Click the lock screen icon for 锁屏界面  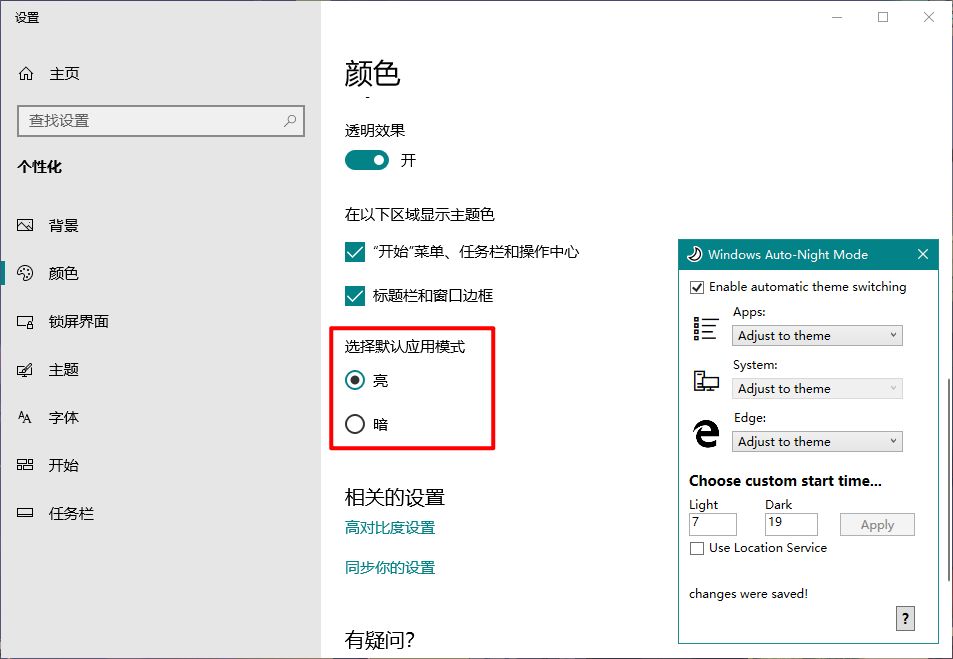click(x=25, y=322)
